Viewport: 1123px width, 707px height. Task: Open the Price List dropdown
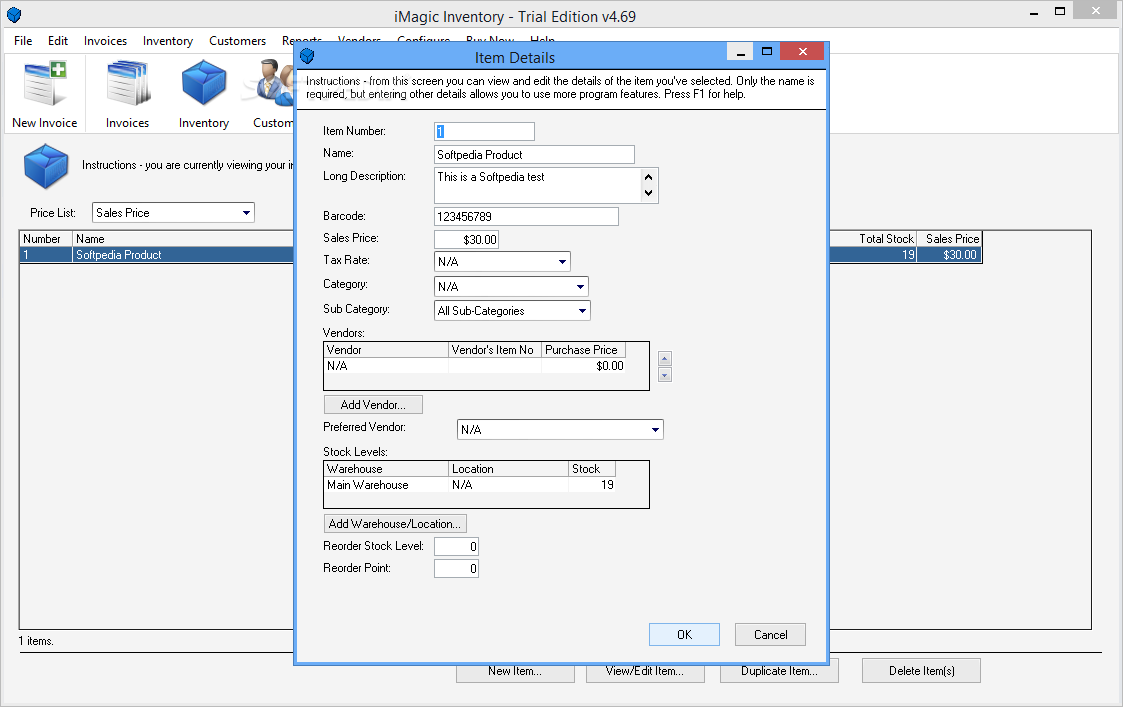tap(246, 213)
